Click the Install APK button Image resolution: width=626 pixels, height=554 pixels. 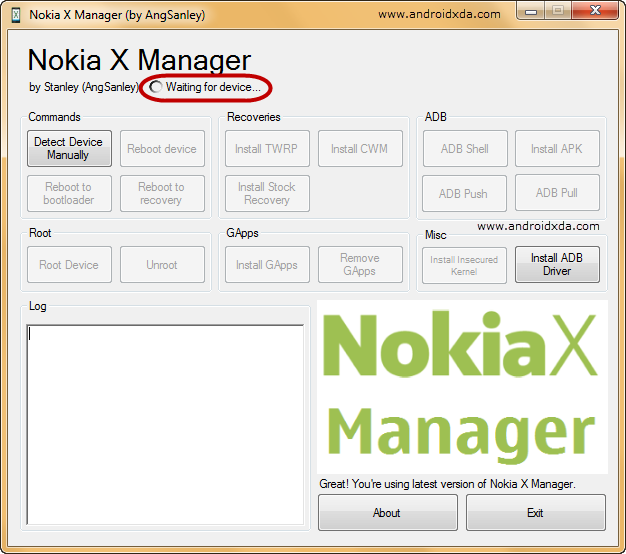pyautogui.click(x=557, y=148)
